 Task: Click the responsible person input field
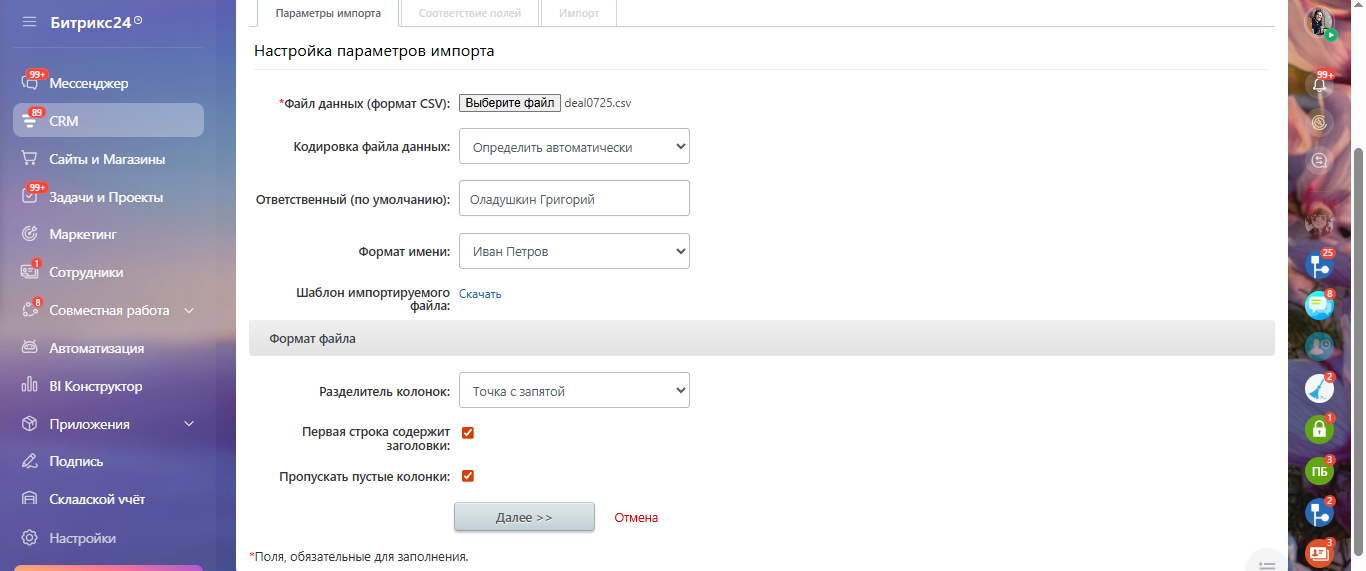pyautogui.click(x=574, y=199)
